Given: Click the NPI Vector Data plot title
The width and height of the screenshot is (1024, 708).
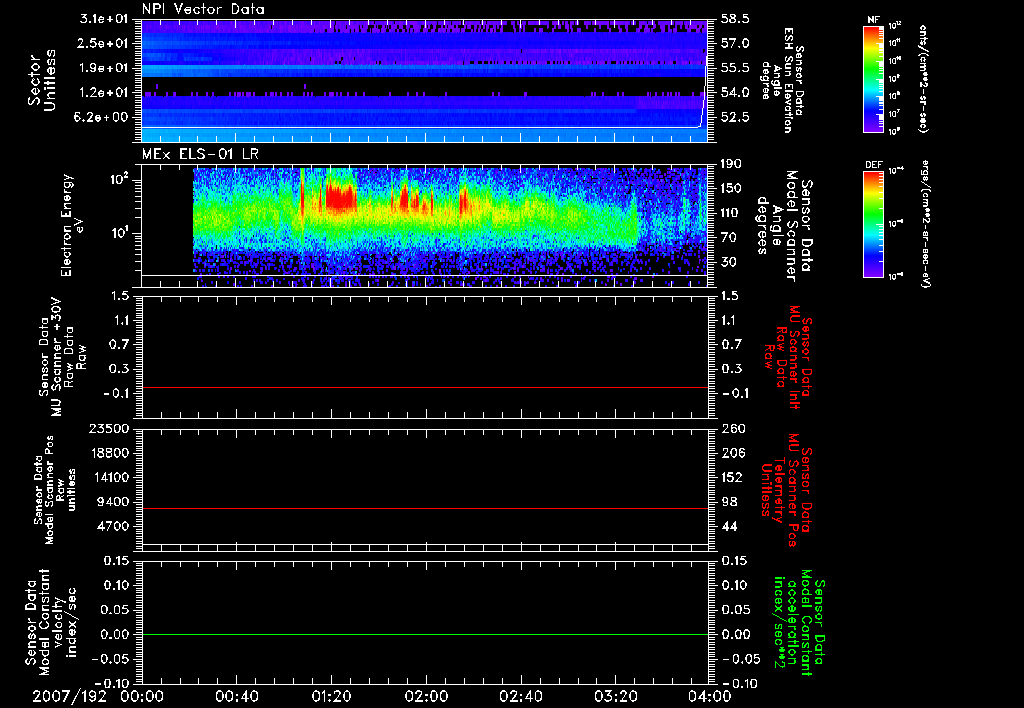Looking at the screenshot, I should click(x=203, y=9).
